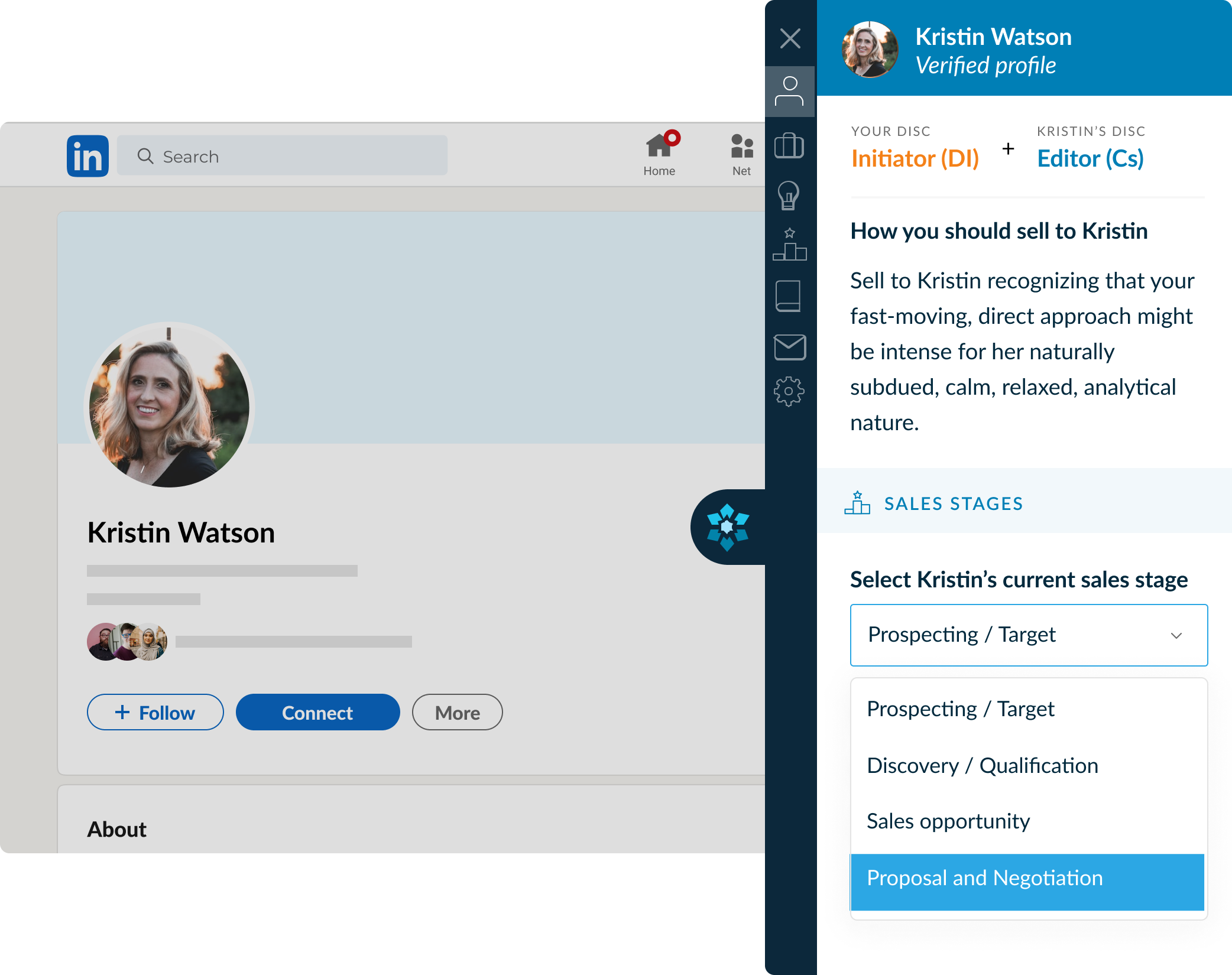Image resolution: width=1232 pixels, height=975 pixels.
Task: Click the Crystal extension launcher icon
Action: click(x=728, y=526)
